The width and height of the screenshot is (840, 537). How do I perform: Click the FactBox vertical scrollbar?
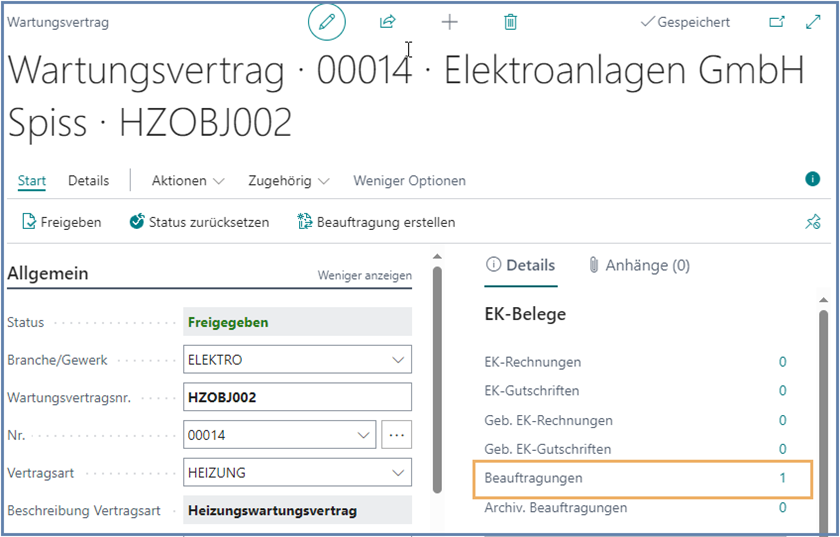[823, 421]
